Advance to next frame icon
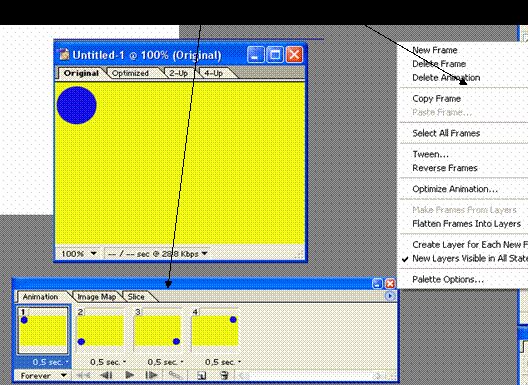The width and height of the screenshot is (528, 385). click(151, 375)
